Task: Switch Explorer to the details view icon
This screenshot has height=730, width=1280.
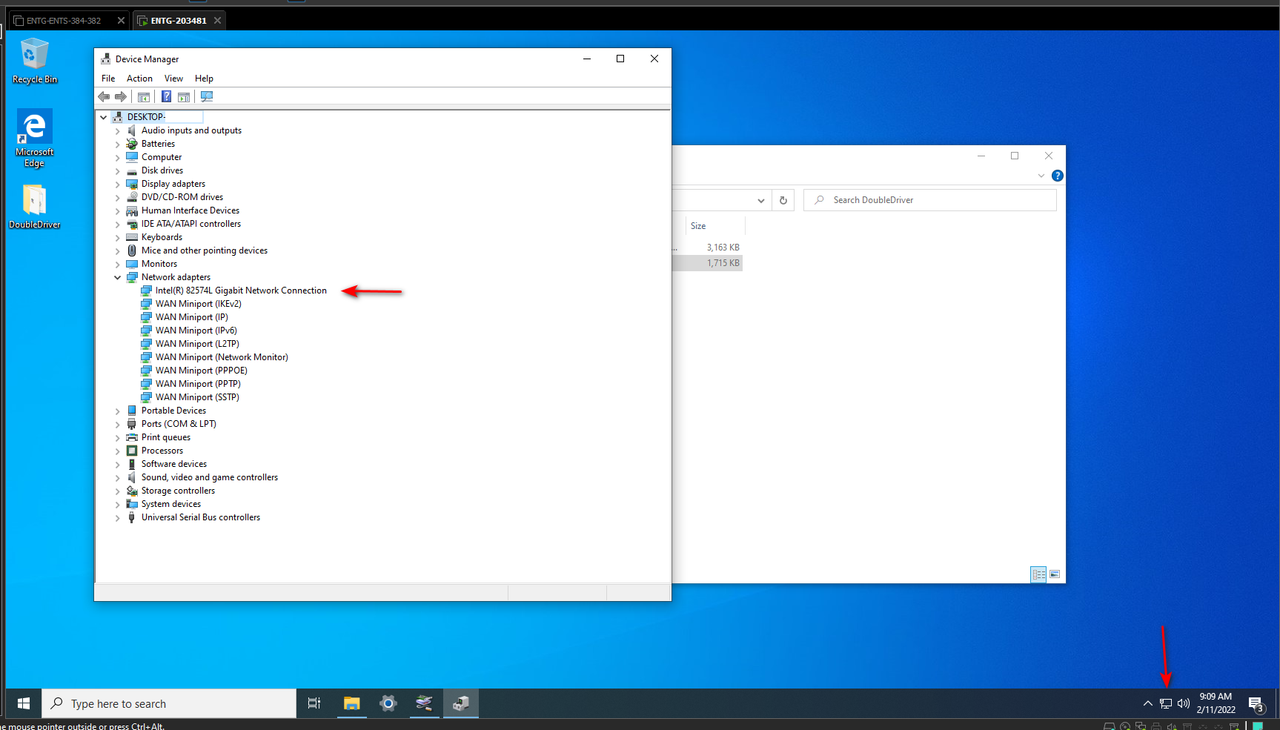Action: point(1038,575)
